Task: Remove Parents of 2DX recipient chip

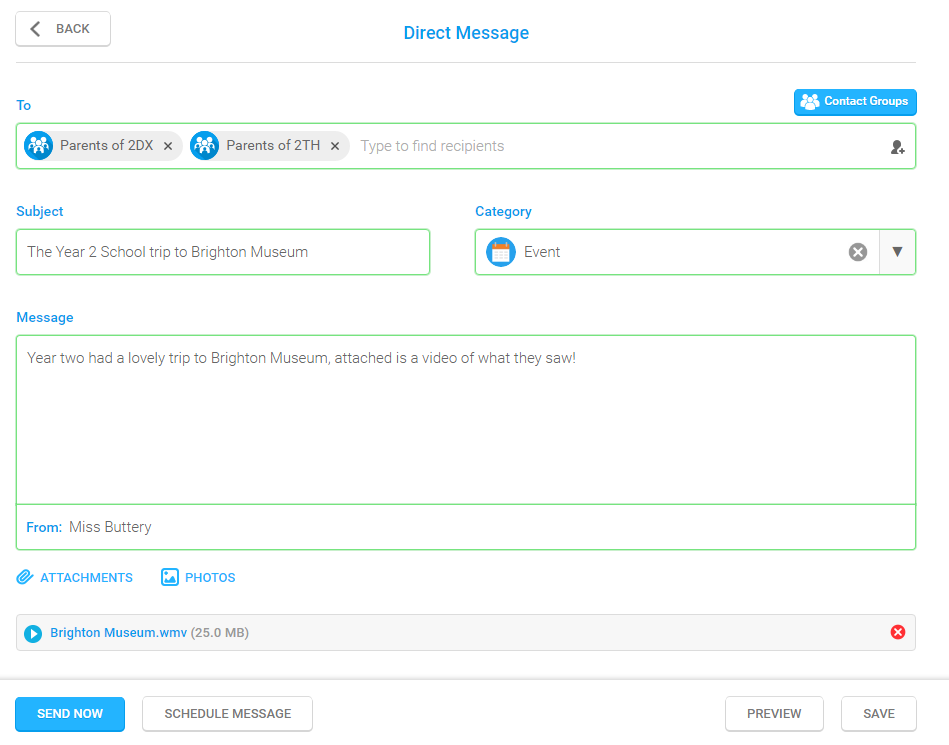Action: coord(168,146)
